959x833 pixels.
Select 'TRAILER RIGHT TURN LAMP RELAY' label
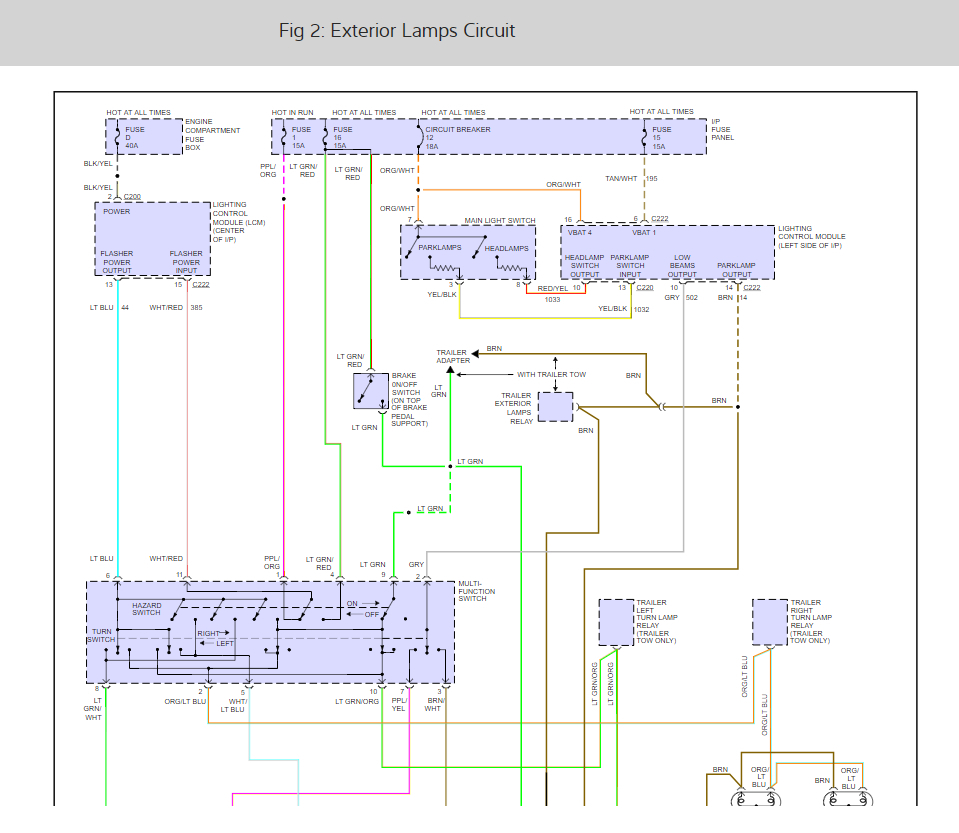point(811,621)
